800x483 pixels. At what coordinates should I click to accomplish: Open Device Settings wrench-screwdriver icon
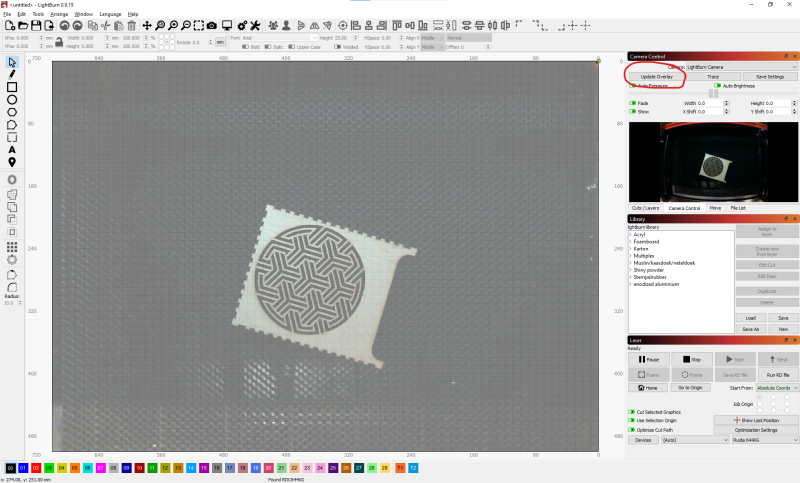[x=255, y=26]
